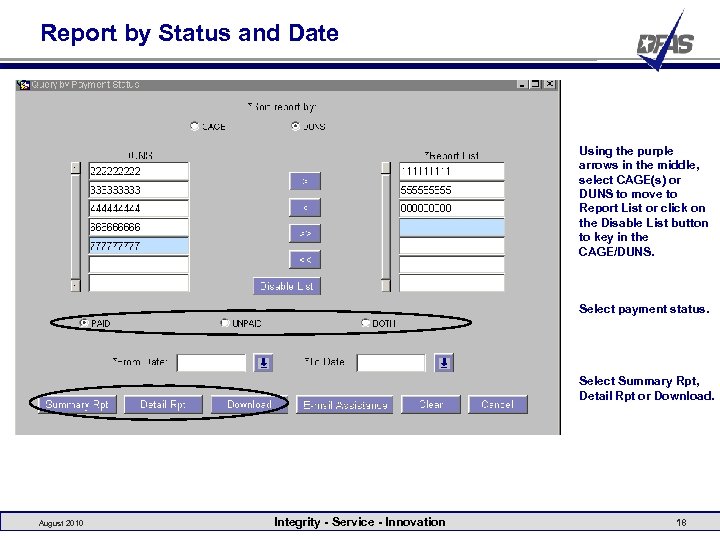Viewport: 720px width, 540px height.
Task: Click the Query by Payment Status window icon
Action: pyautogui.click(x=24, y=84)
